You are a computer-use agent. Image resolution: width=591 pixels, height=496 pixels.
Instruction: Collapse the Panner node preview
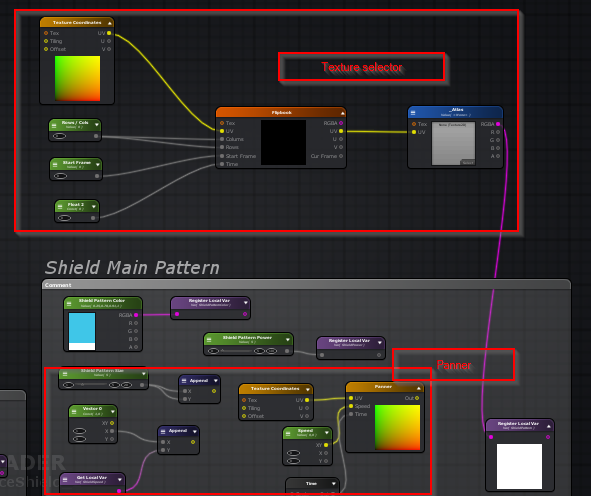(419, 388)
